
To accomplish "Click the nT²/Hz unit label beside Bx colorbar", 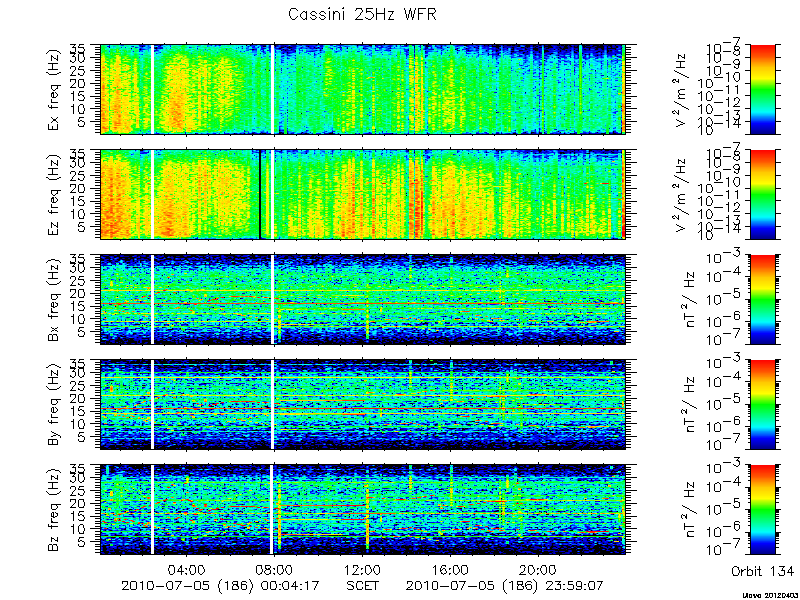I will click(x=687, y=299).
